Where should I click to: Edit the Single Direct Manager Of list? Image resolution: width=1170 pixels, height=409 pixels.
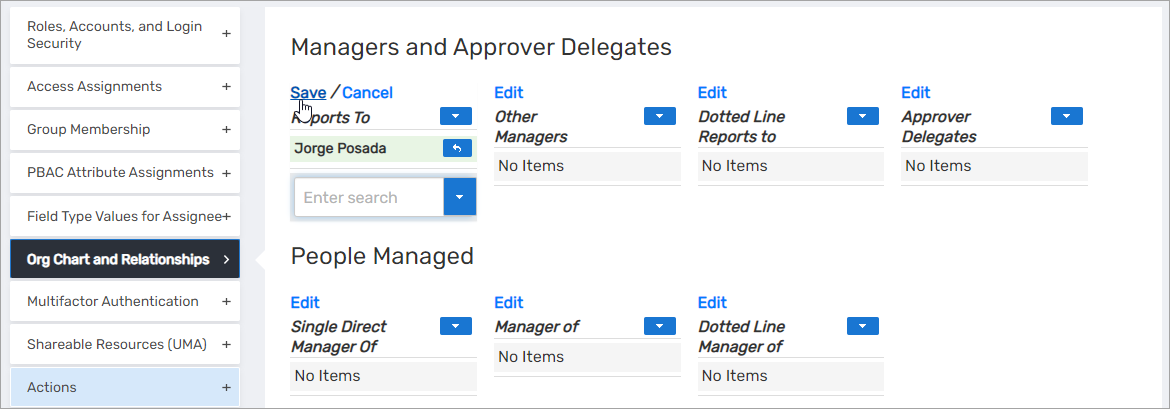305,303
